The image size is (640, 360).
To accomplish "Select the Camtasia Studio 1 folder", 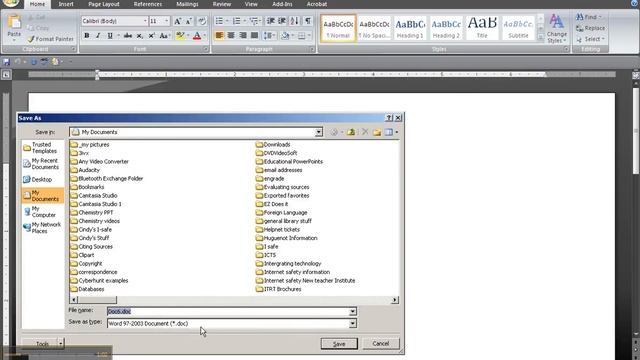I will [x=96, y=204].
